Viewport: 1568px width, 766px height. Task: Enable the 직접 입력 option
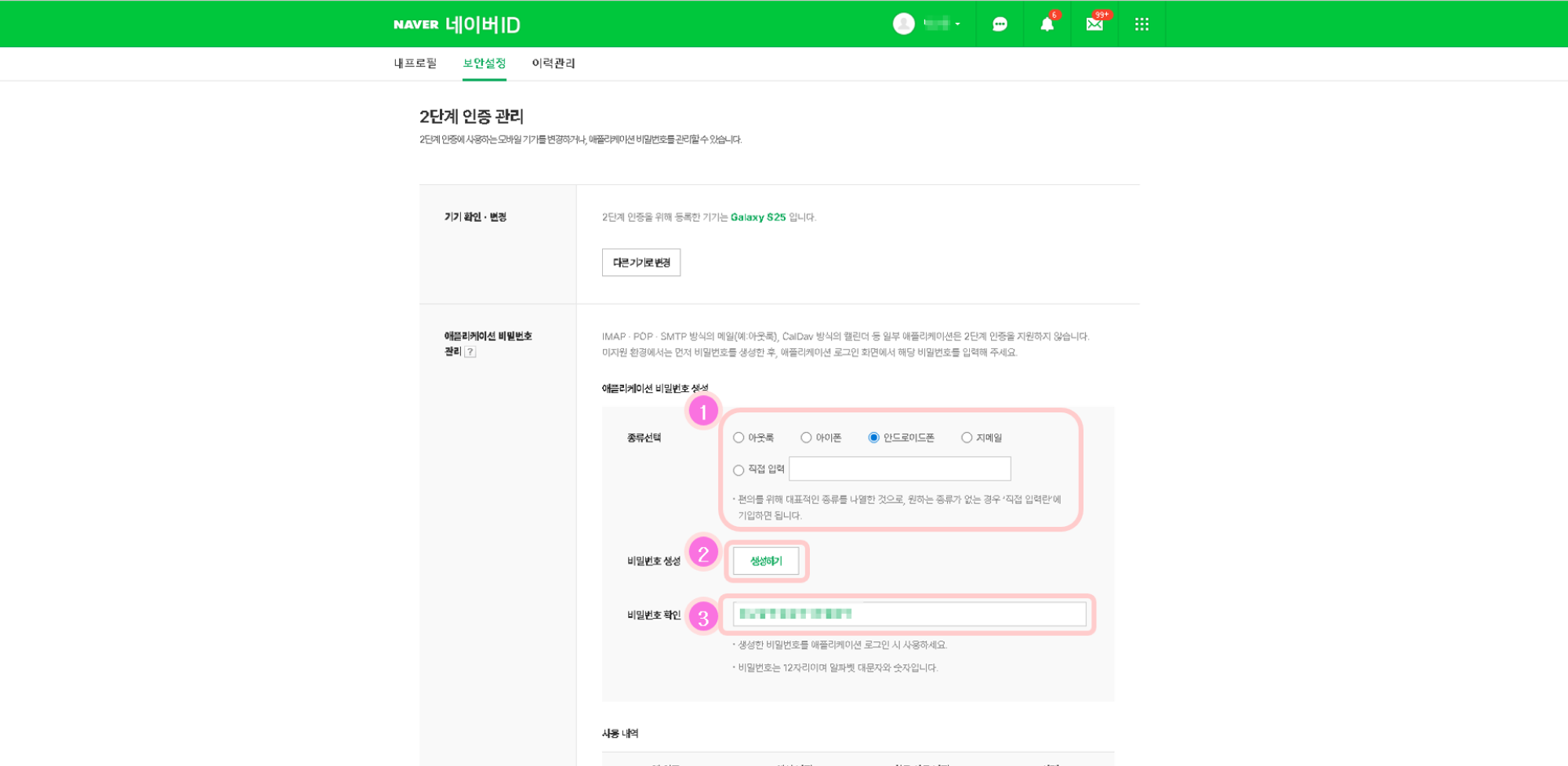tap(738, 469)
